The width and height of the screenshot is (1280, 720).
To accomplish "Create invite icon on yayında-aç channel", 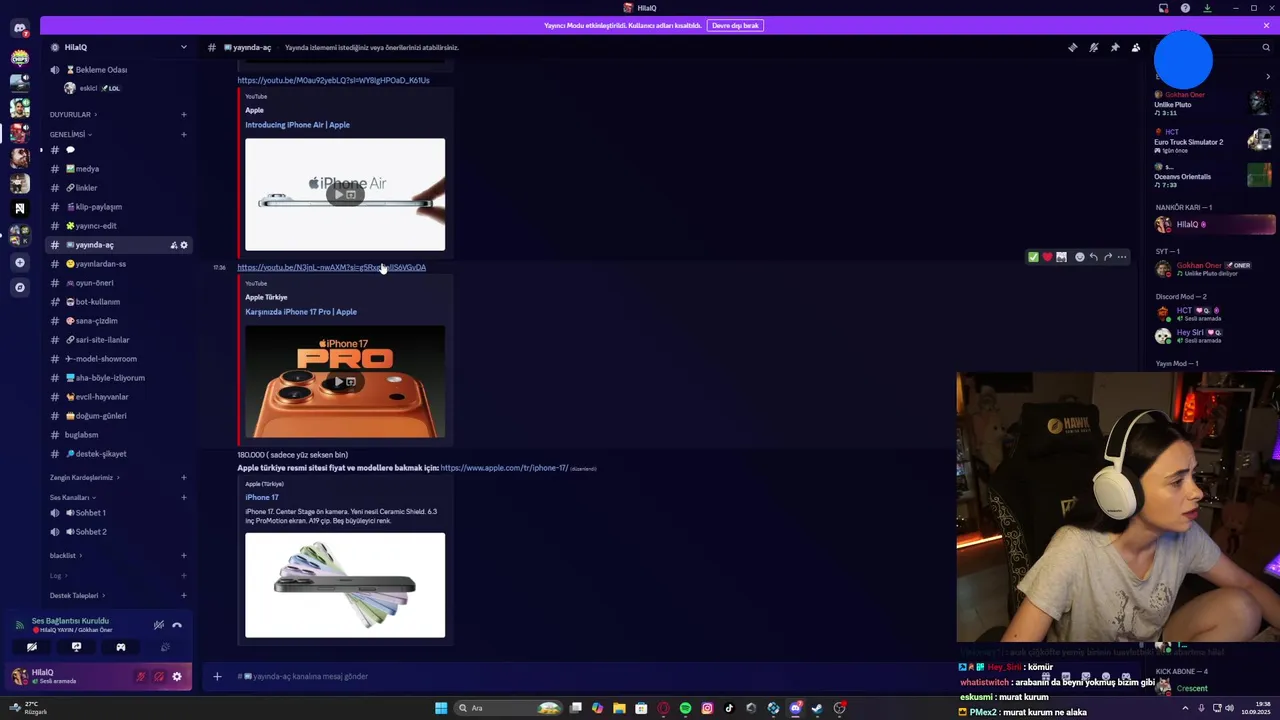I will click(173, 245).
